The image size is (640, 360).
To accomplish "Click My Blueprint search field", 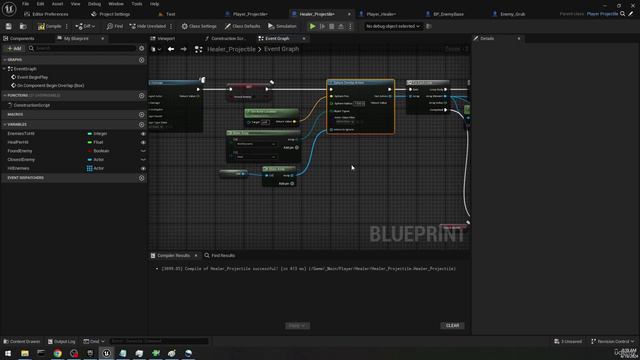I will (82, 48).
